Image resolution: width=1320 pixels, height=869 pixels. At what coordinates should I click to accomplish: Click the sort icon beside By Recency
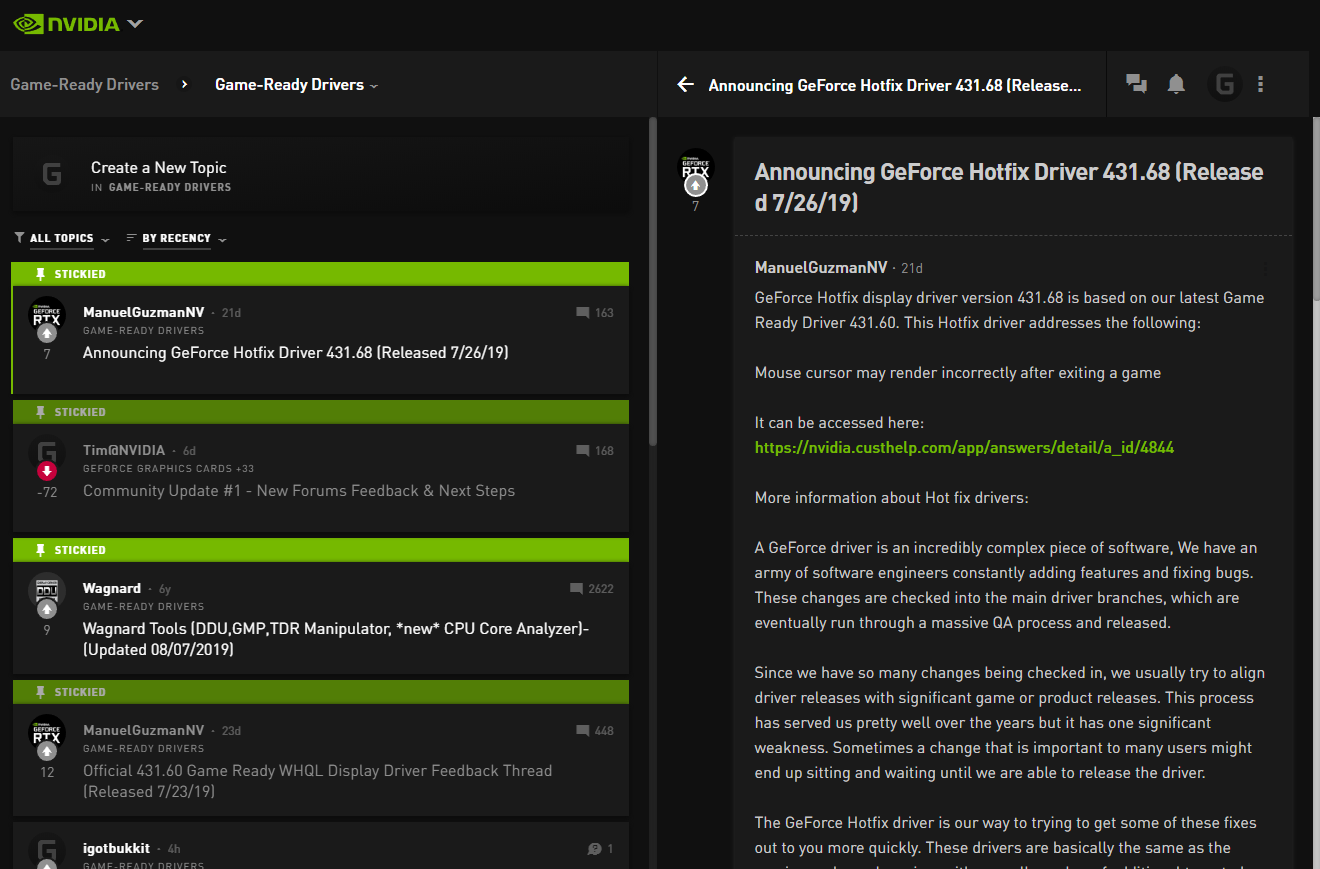click(x=131, y=238)
